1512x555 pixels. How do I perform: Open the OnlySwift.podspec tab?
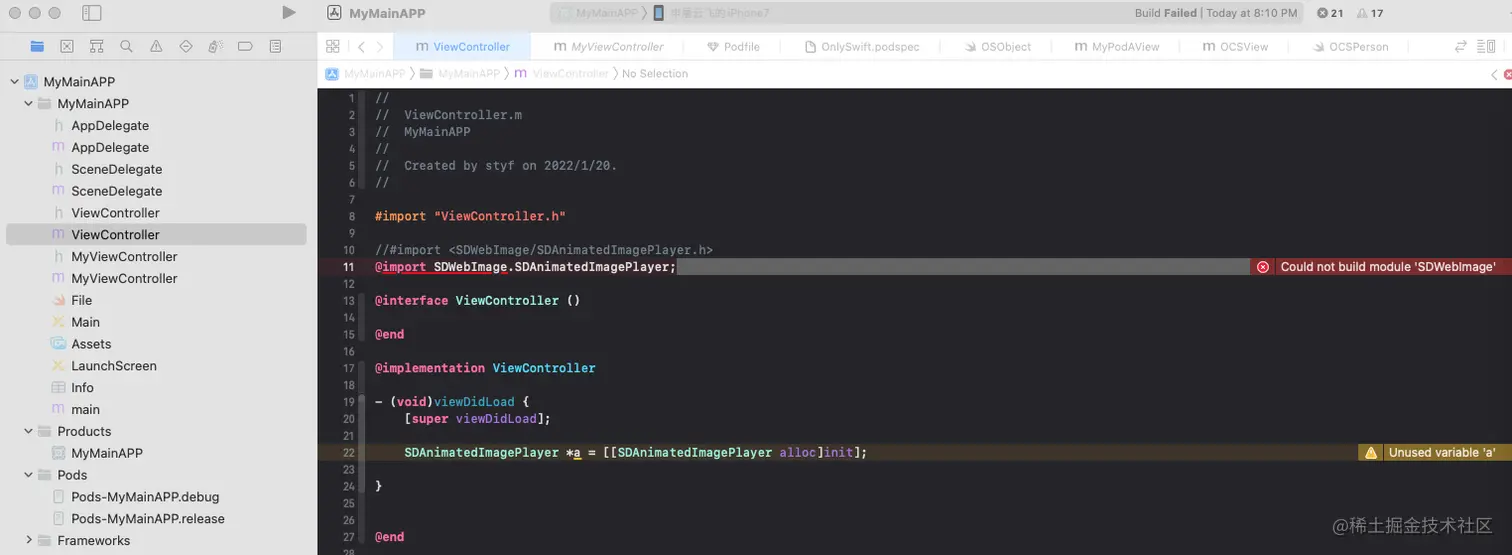click(x=862, y=46)
